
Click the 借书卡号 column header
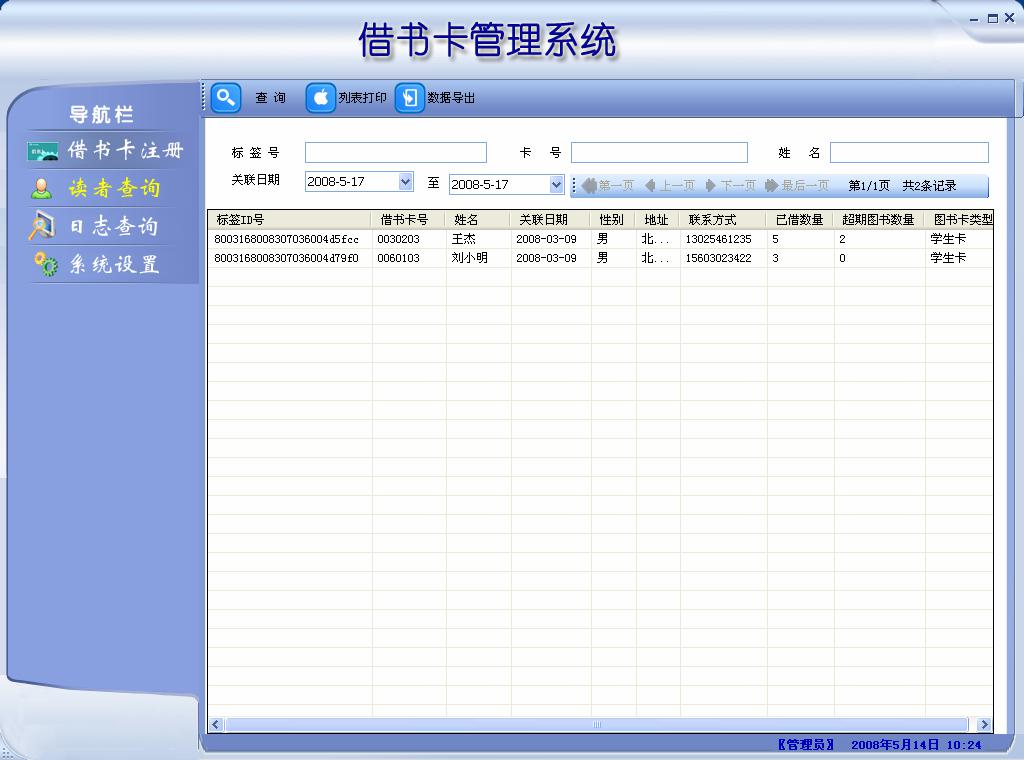(x=408, y=220)
